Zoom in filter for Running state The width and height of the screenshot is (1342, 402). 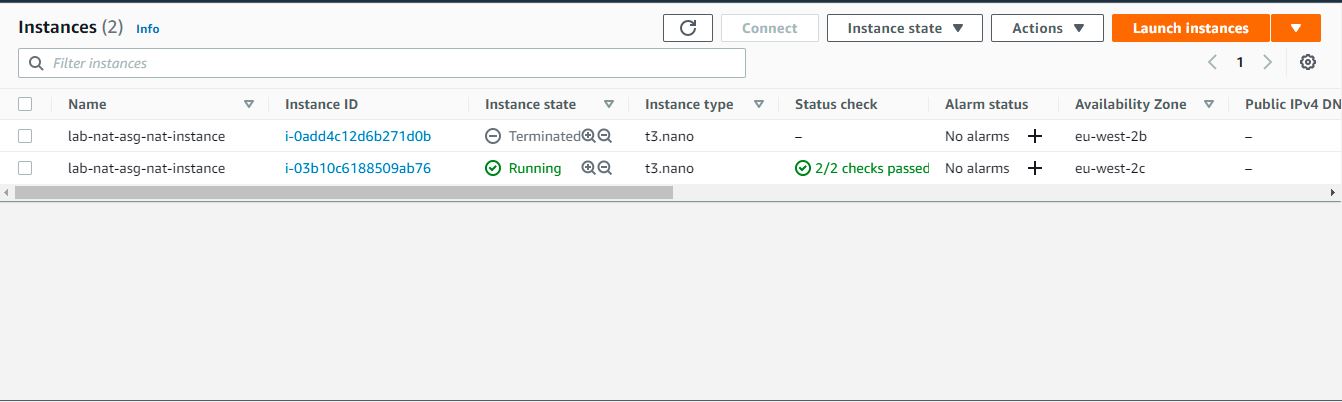(588, 168)
